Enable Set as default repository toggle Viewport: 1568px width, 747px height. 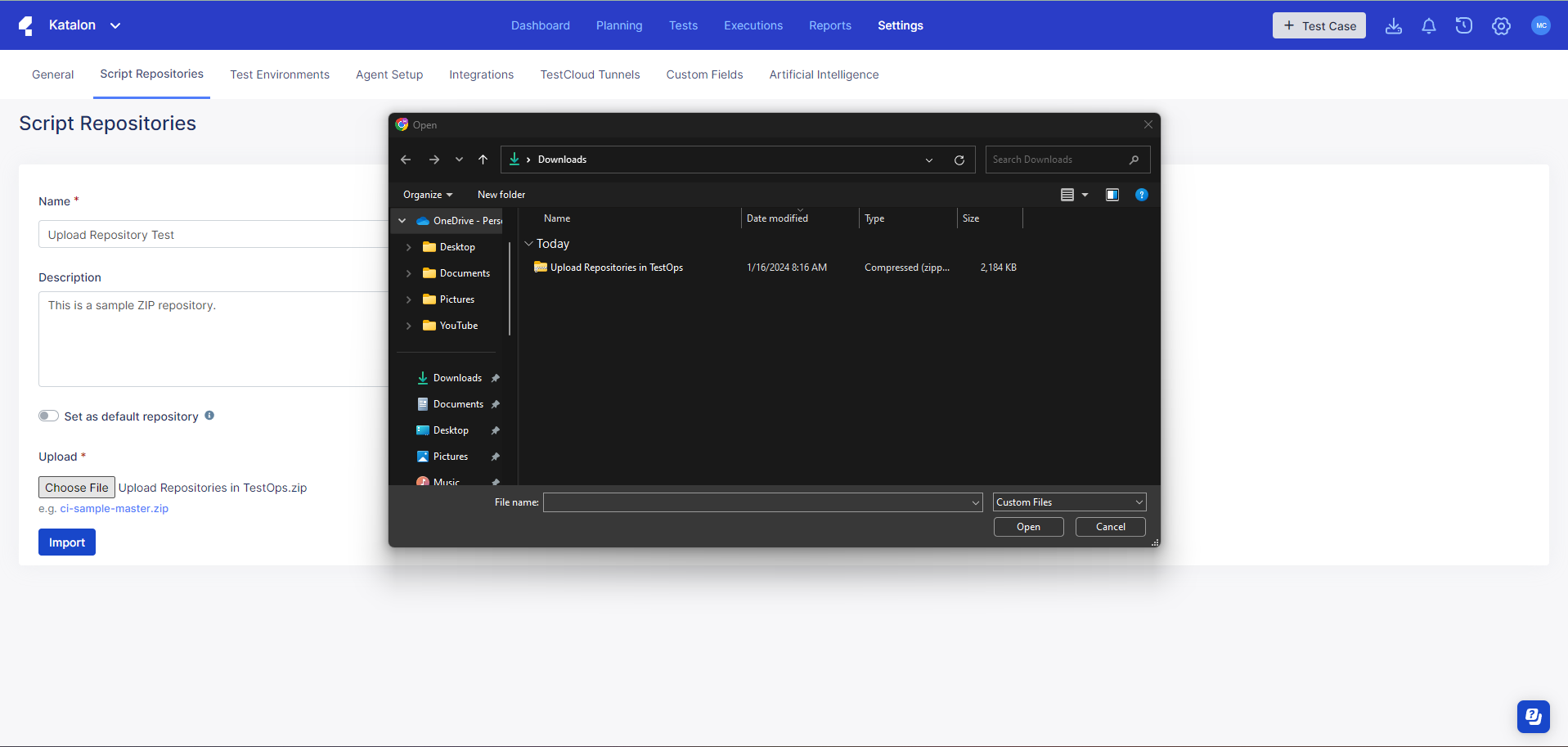49,416
